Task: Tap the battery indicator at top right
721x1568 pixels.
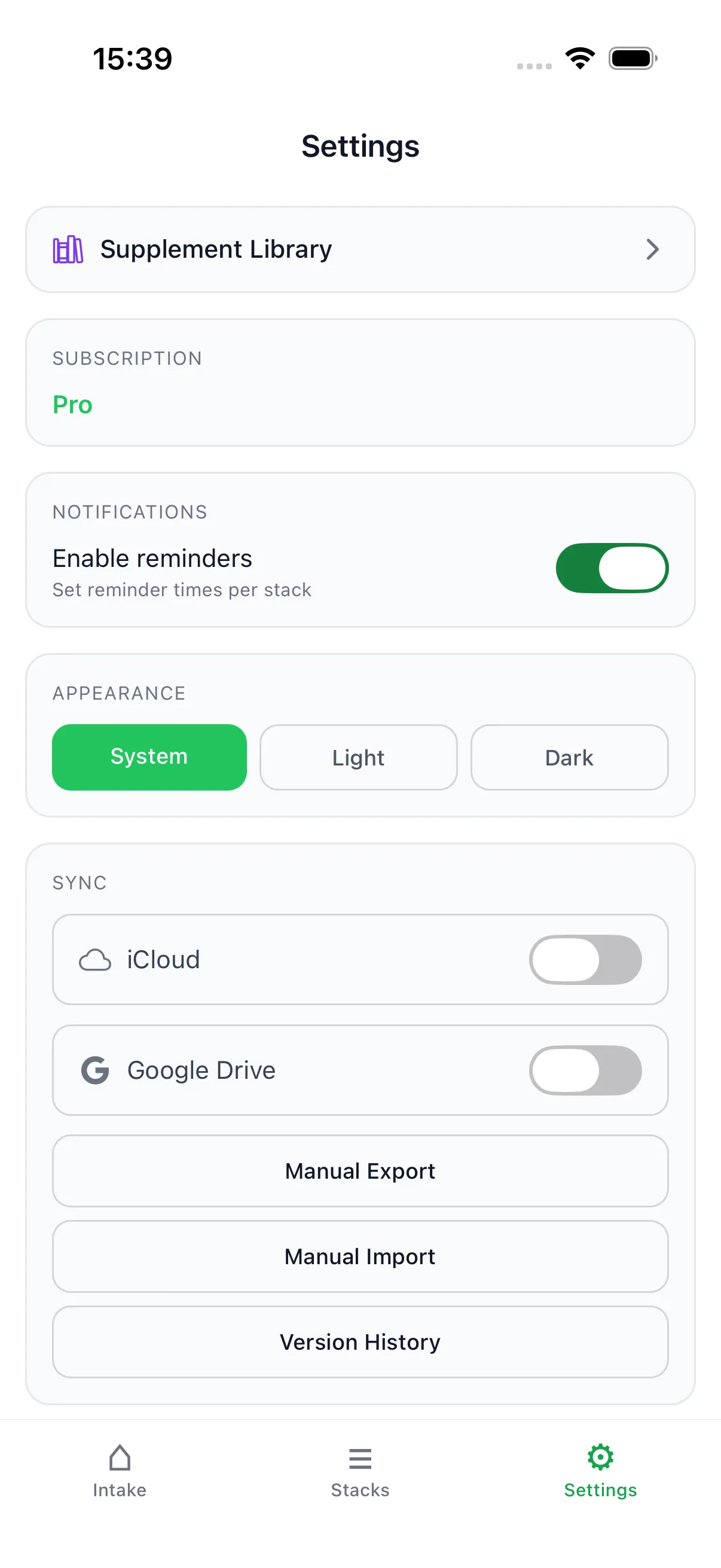Action: (631, 58)
